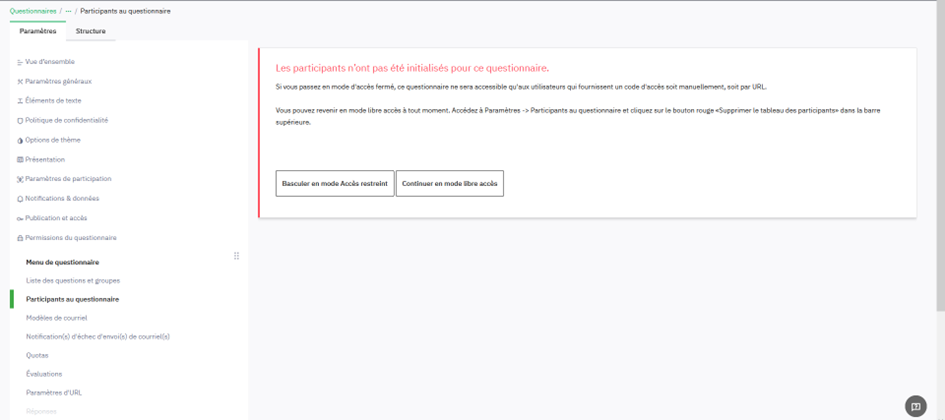Click the Présentation icon in sidebar

20,160
